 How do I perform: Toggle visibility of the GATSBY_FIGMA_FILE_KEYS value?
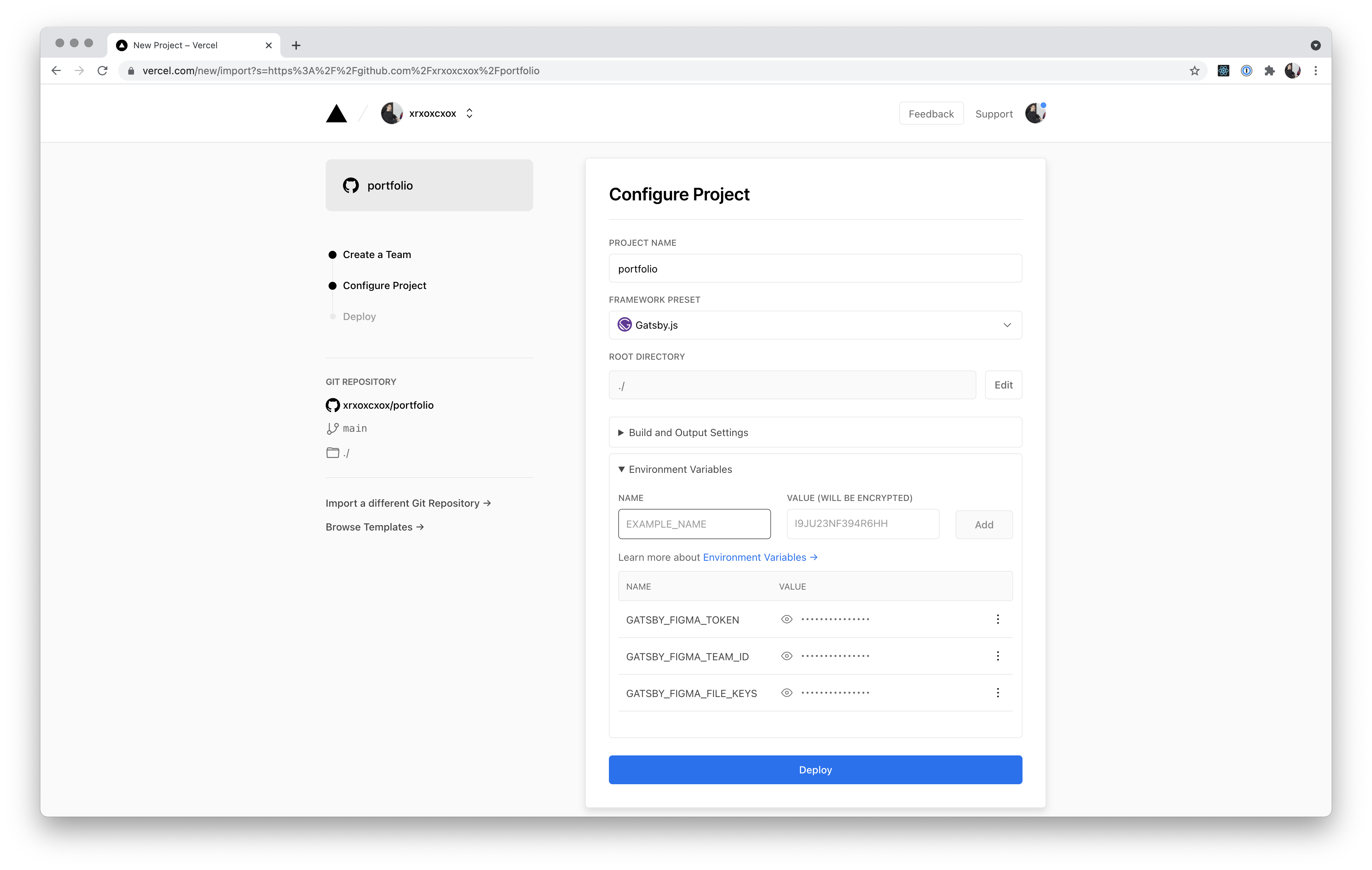[x=786, y=693]
